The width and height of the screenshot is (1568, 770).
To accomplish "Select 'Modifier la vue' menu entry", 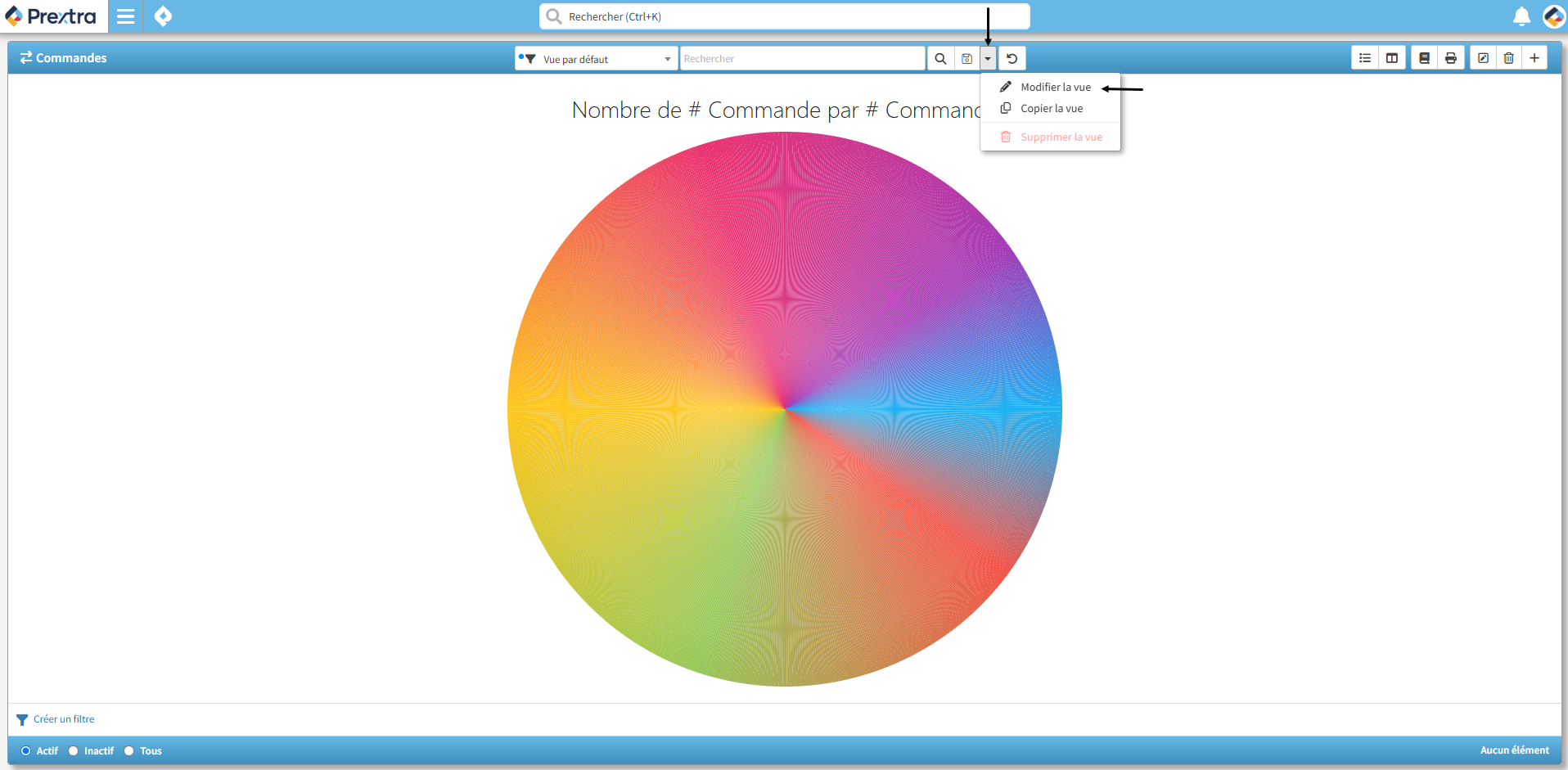I will pyautogui.click(x=1050, y=87).
